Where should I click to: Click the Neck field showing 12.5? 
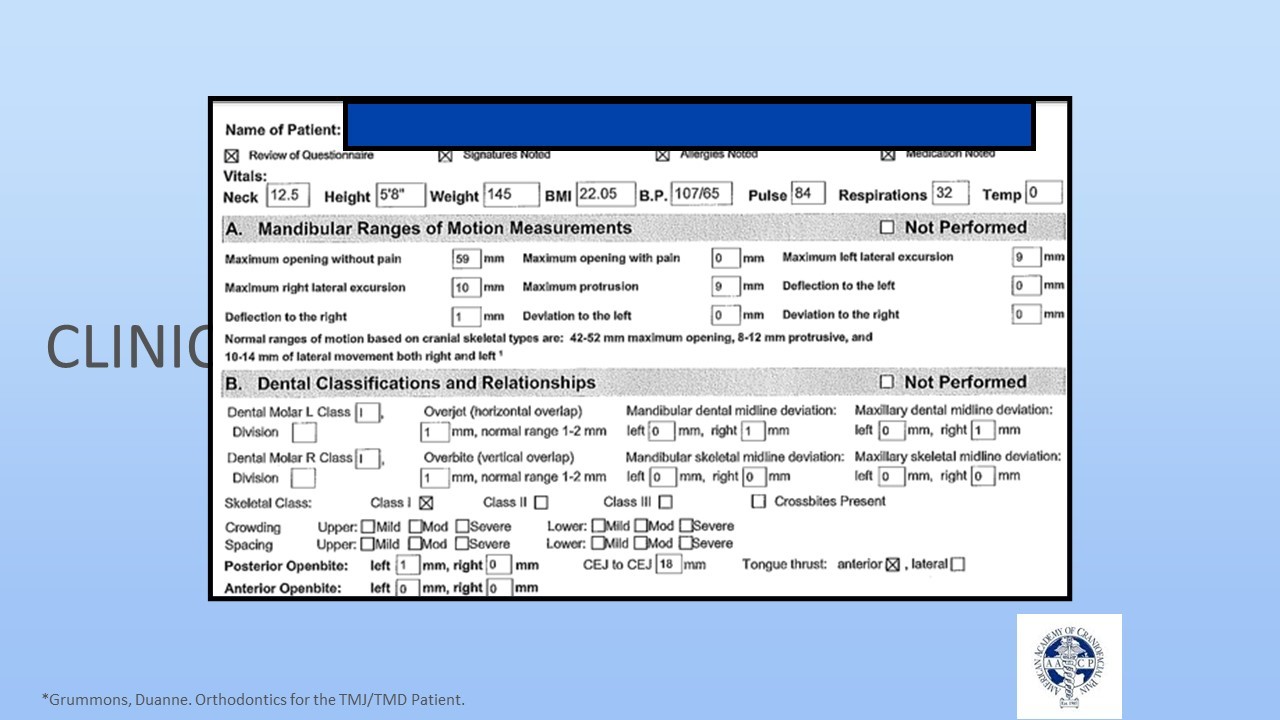point(288,195)
